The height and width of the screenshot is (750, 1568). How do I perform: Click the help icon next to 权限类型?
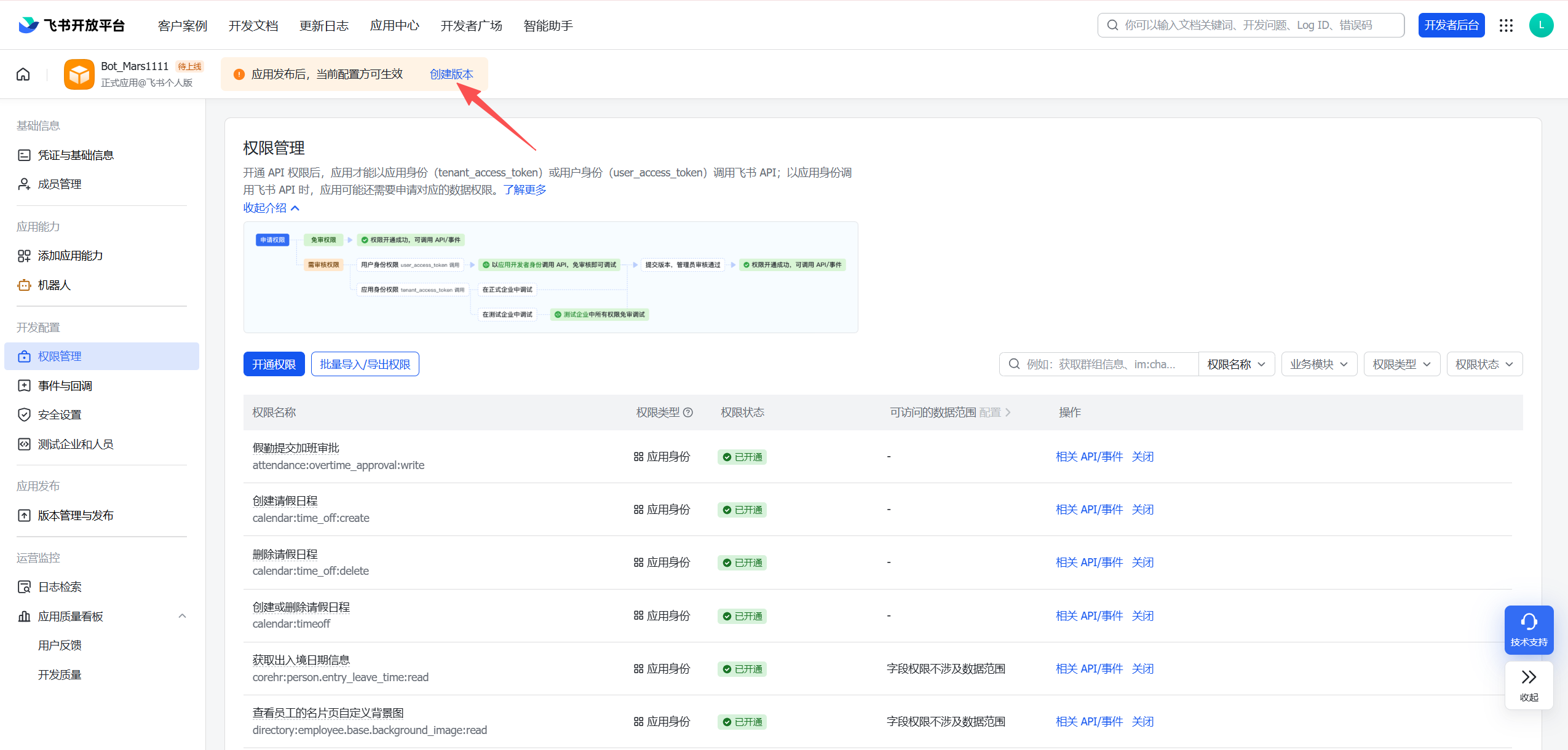pyautogui.click(x=688, y=412)
